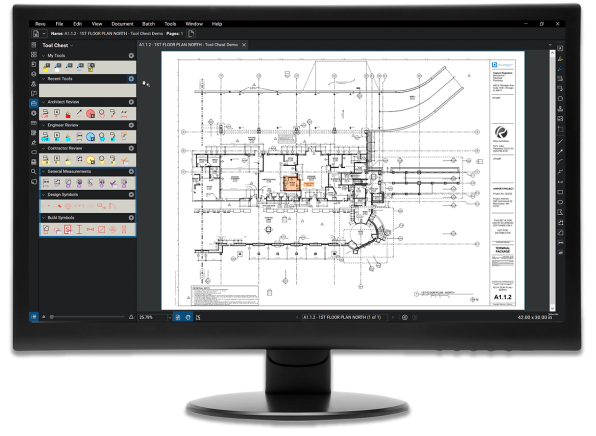
Task: Toggle the highlighted pan mode button in status bar
Action: coord(188,317)
